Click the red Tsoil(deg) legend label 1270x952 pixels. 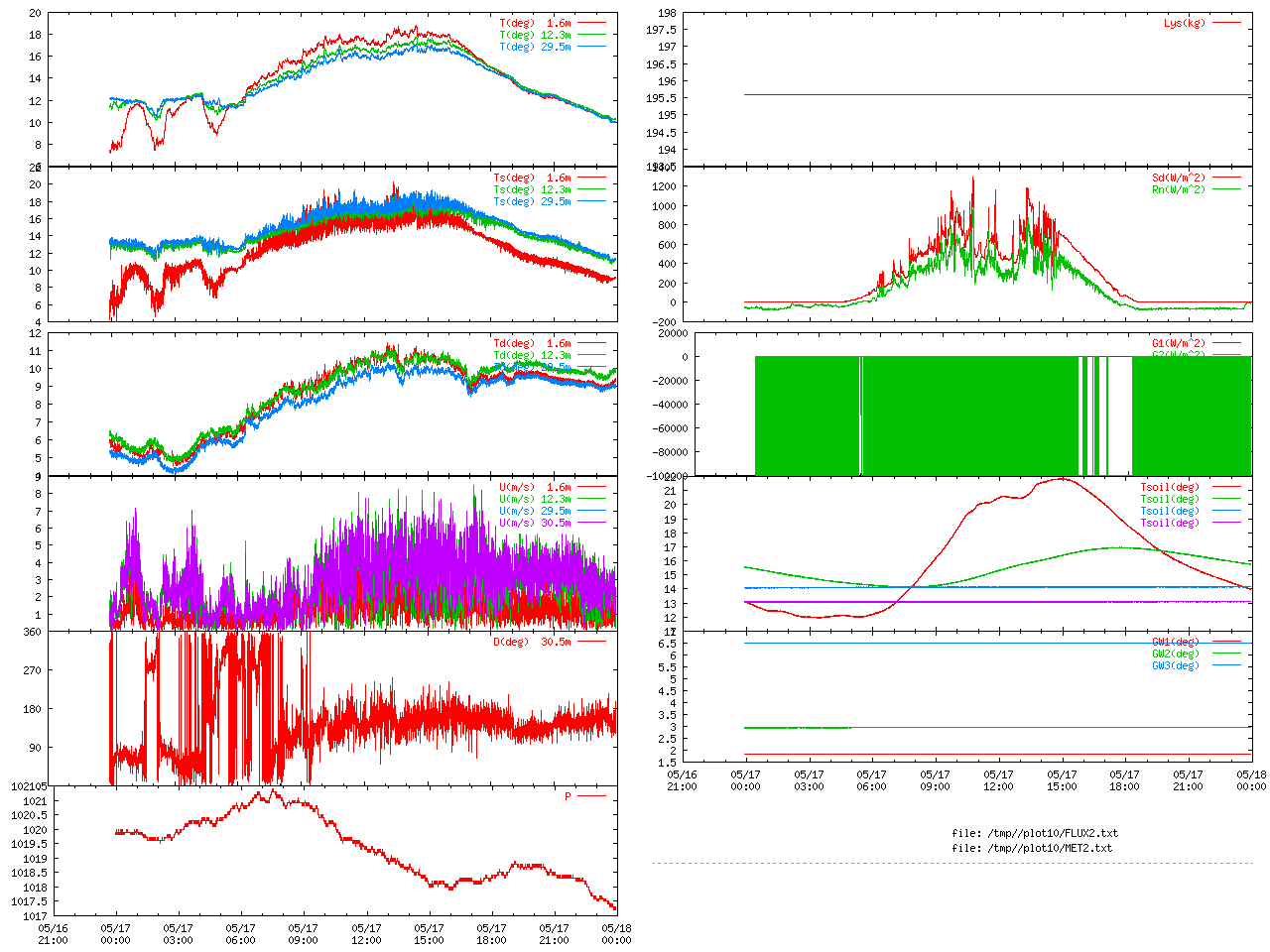[x=1170, y=487]
